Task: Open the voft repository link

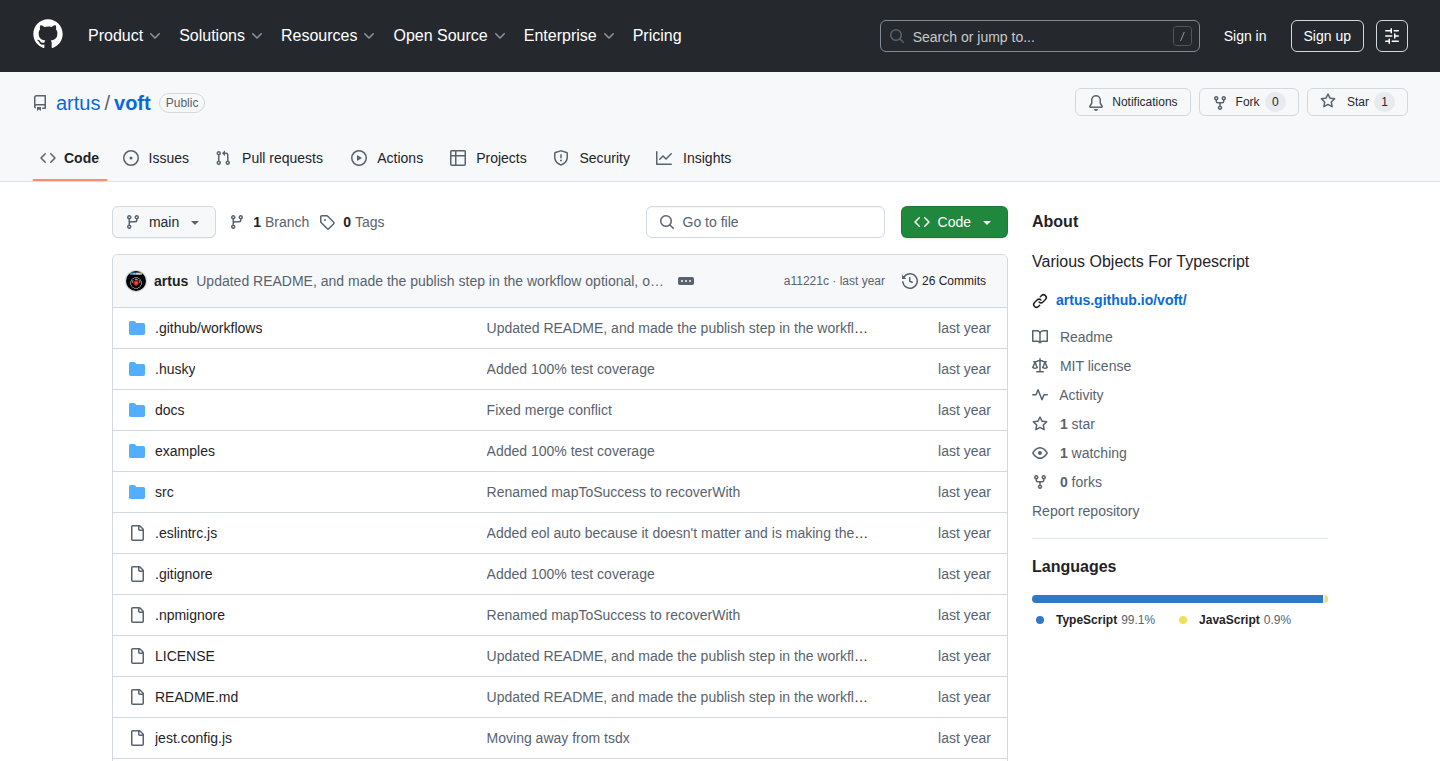Action: point(132,103)
